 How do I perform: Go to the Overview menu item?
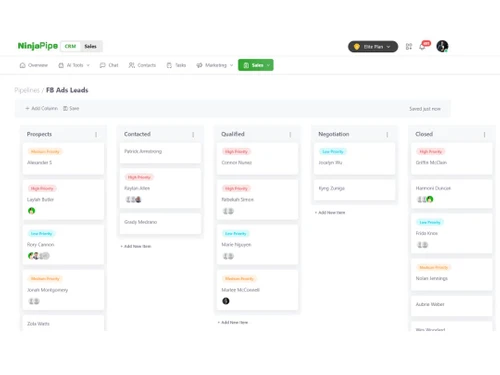(x=34, y=65)
